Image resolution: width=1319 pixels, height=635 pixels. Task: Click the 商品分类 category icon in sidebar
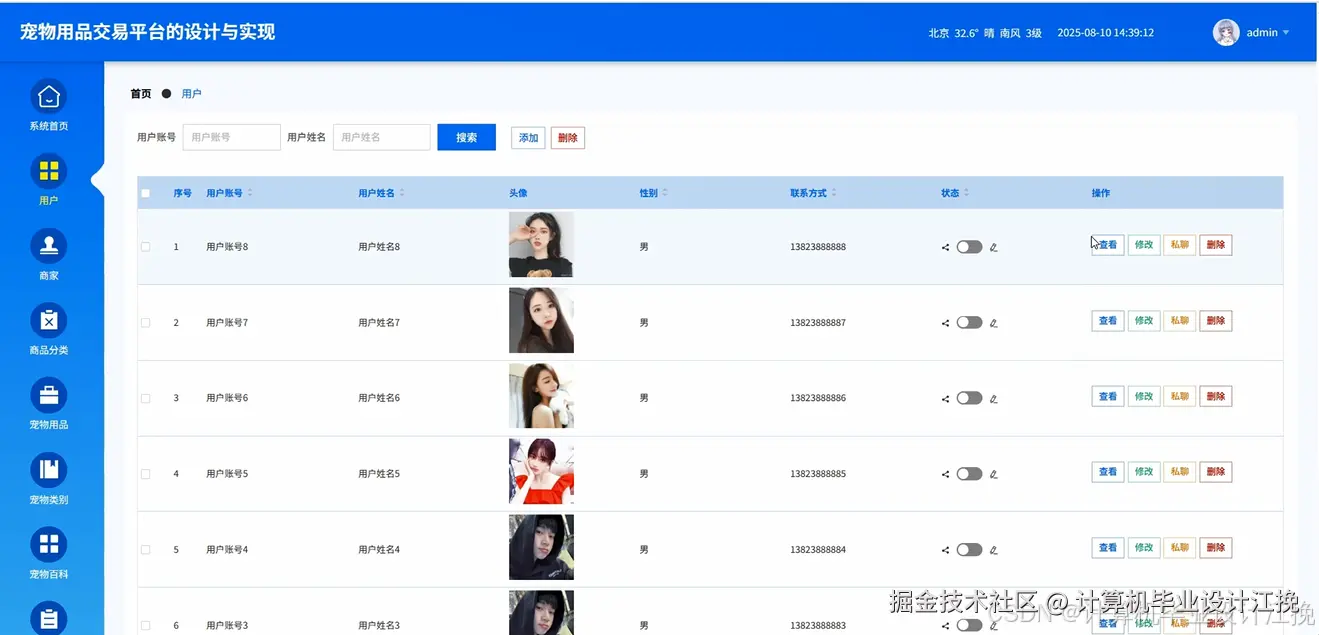tap(48, 320)
